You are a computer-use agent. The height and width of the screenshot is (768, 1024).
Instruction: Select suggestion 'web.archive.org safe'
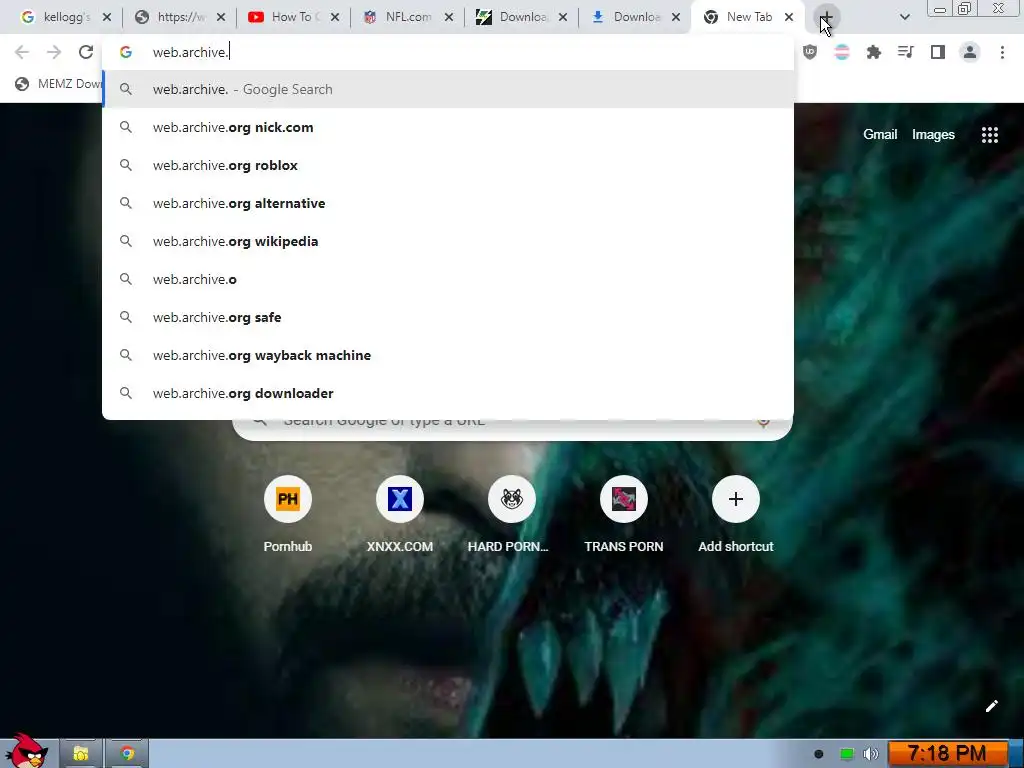448,317
